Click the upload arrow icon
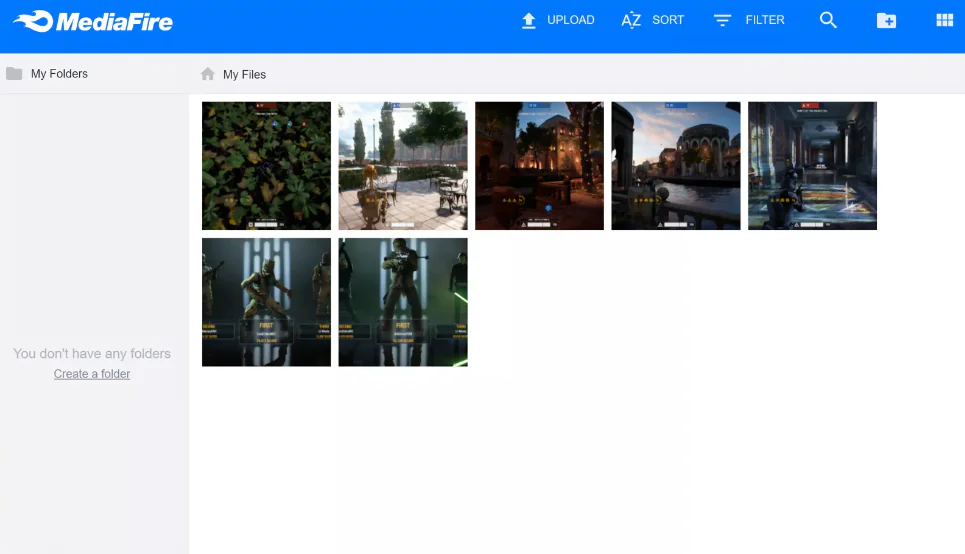 (529, 20)
